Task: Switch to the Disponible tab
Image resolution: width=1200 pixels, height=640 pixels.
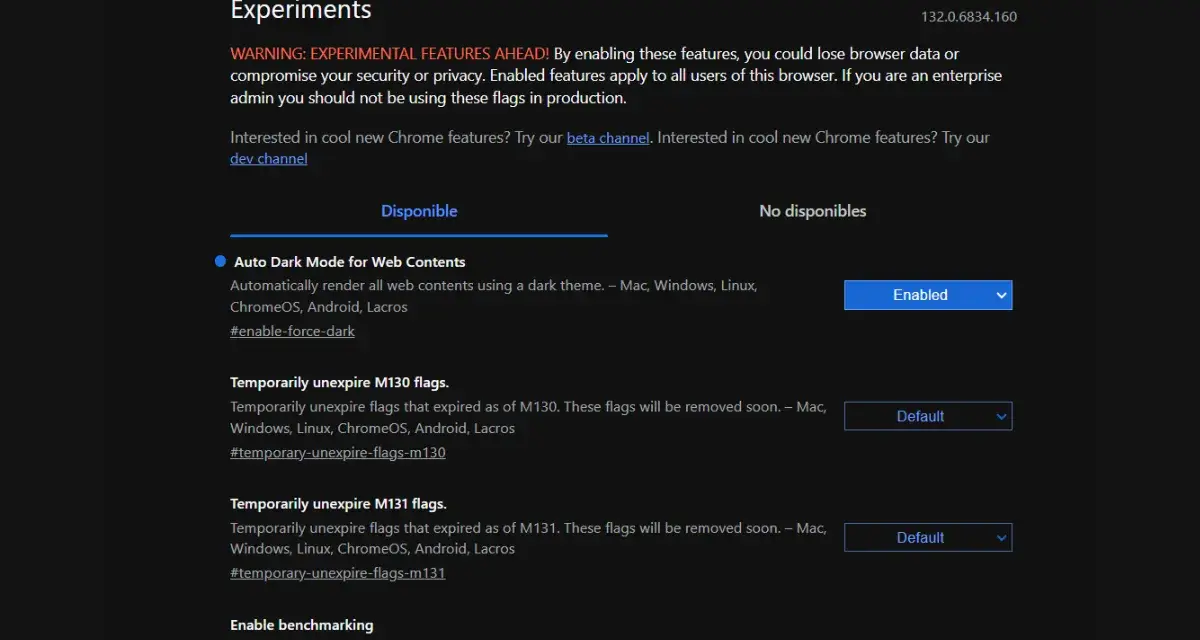Action: (419, 211)
